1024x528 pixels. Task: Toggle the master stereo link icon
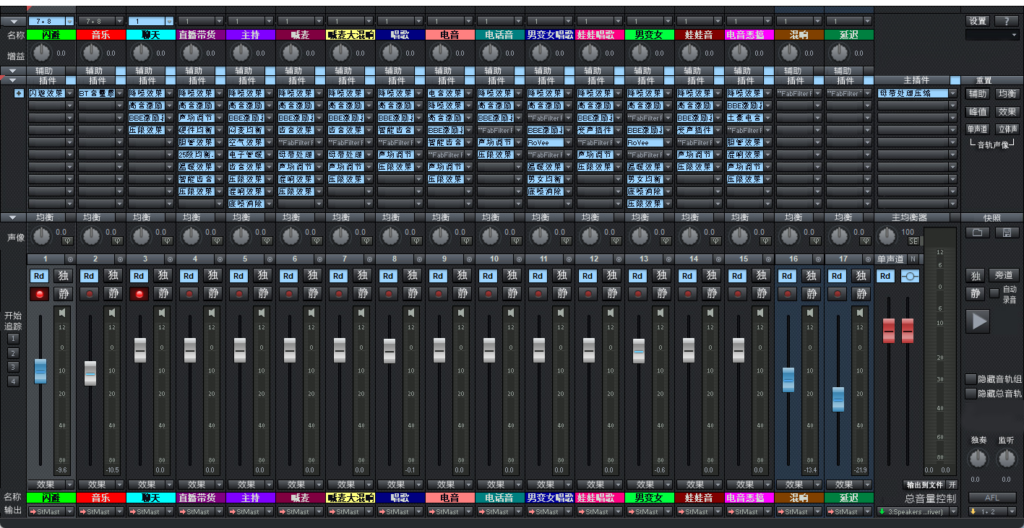(909, 276)
